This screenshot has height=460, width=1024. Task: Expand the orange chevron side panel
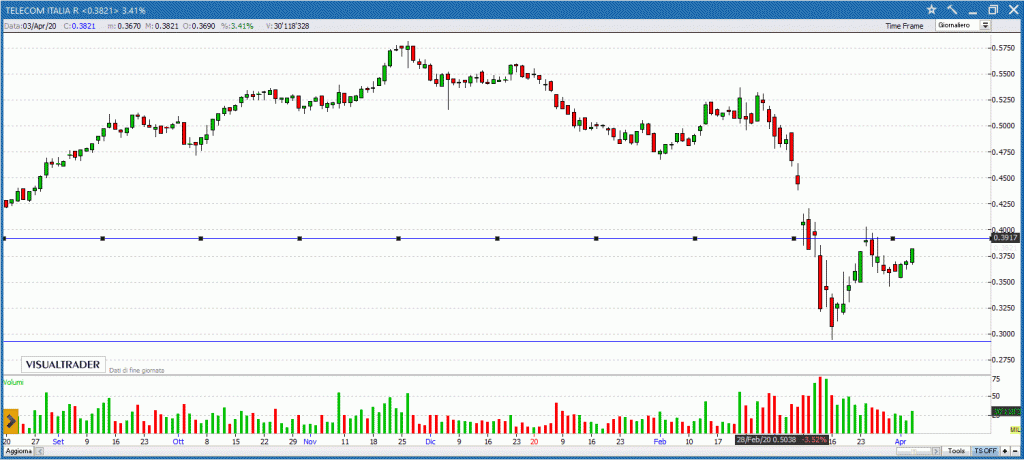pyautogui.click(x=11, y=422)
